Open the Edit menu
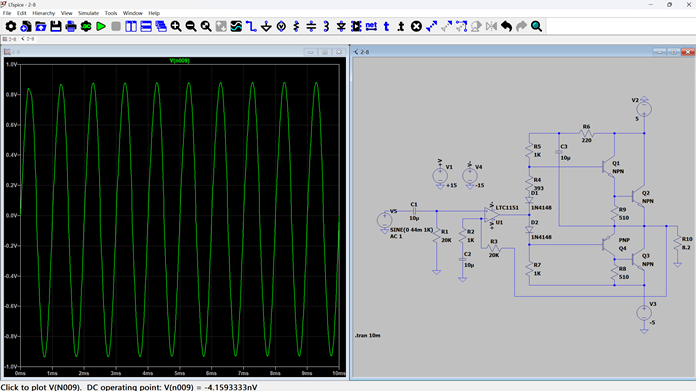This screenshot has width=696, height=391. pos(22,13)
